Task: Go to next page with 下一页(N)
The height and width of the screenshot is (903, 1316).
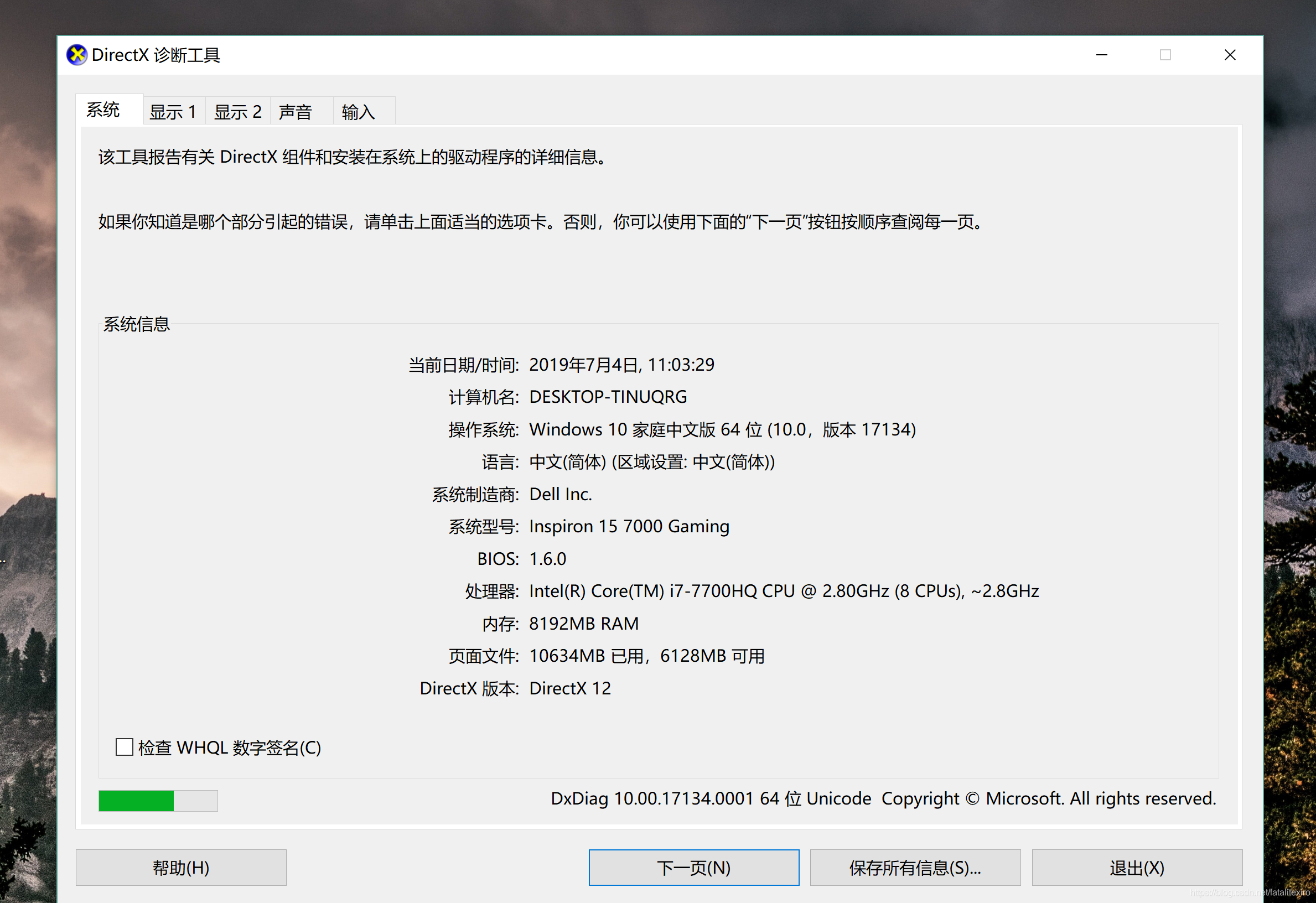Action: 693,867
